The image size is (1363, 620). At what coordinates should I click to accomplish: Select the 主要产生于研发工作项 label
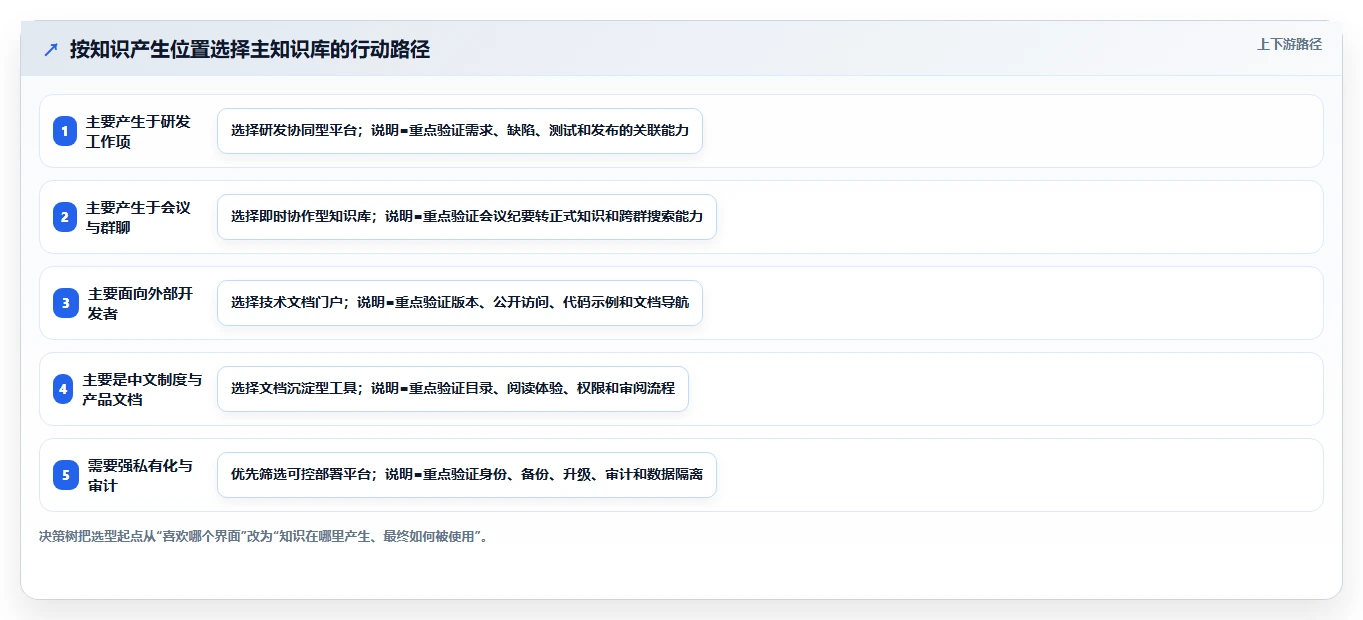click(138, 131)
